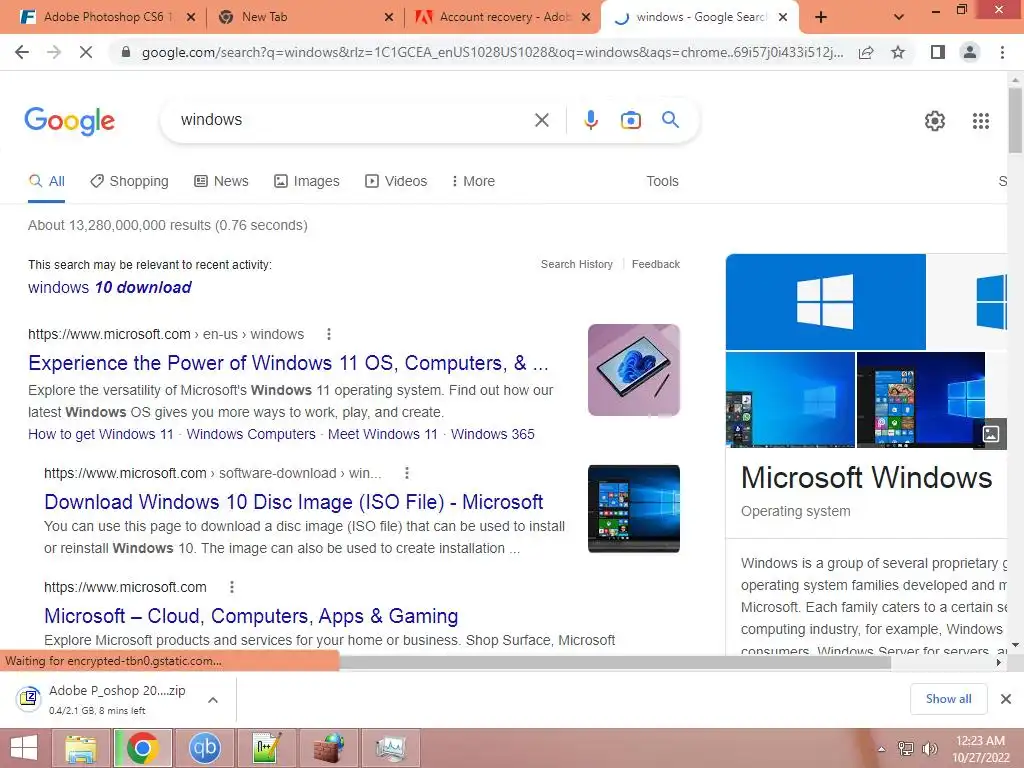Open Notepad++ from the taskbar
This screenshot has width=1024, height=768.
tap(267, 748)
